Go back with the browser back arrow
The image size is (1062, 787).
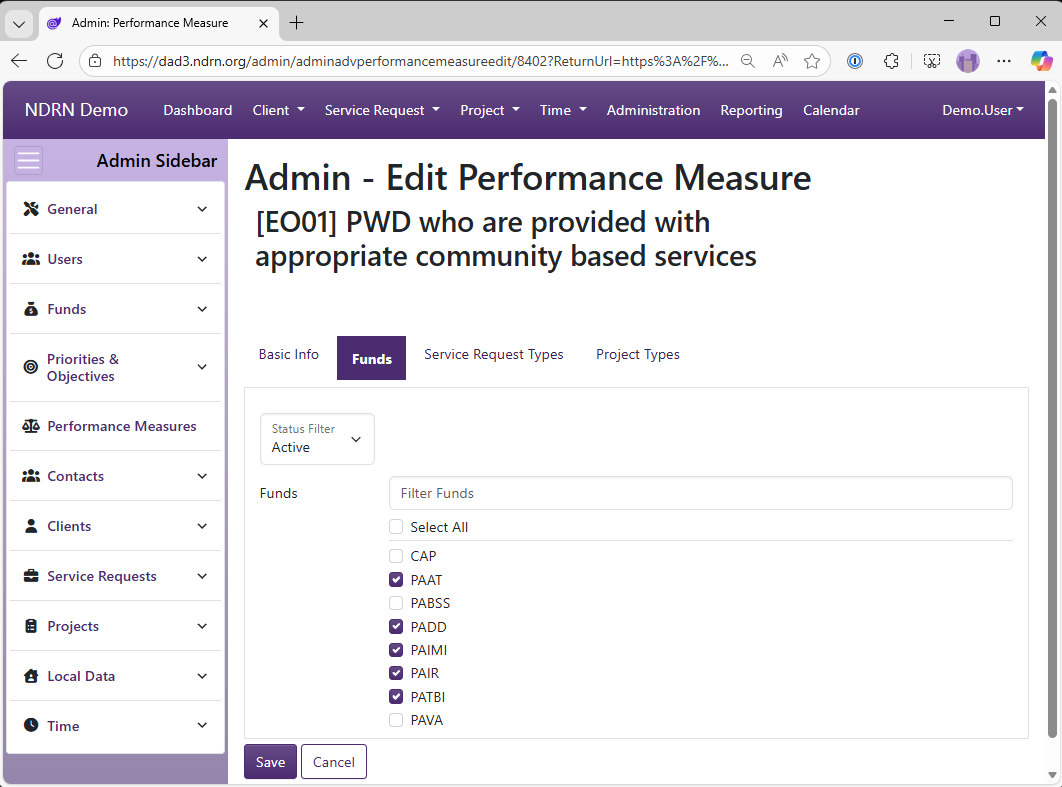(x=19, y=61)
